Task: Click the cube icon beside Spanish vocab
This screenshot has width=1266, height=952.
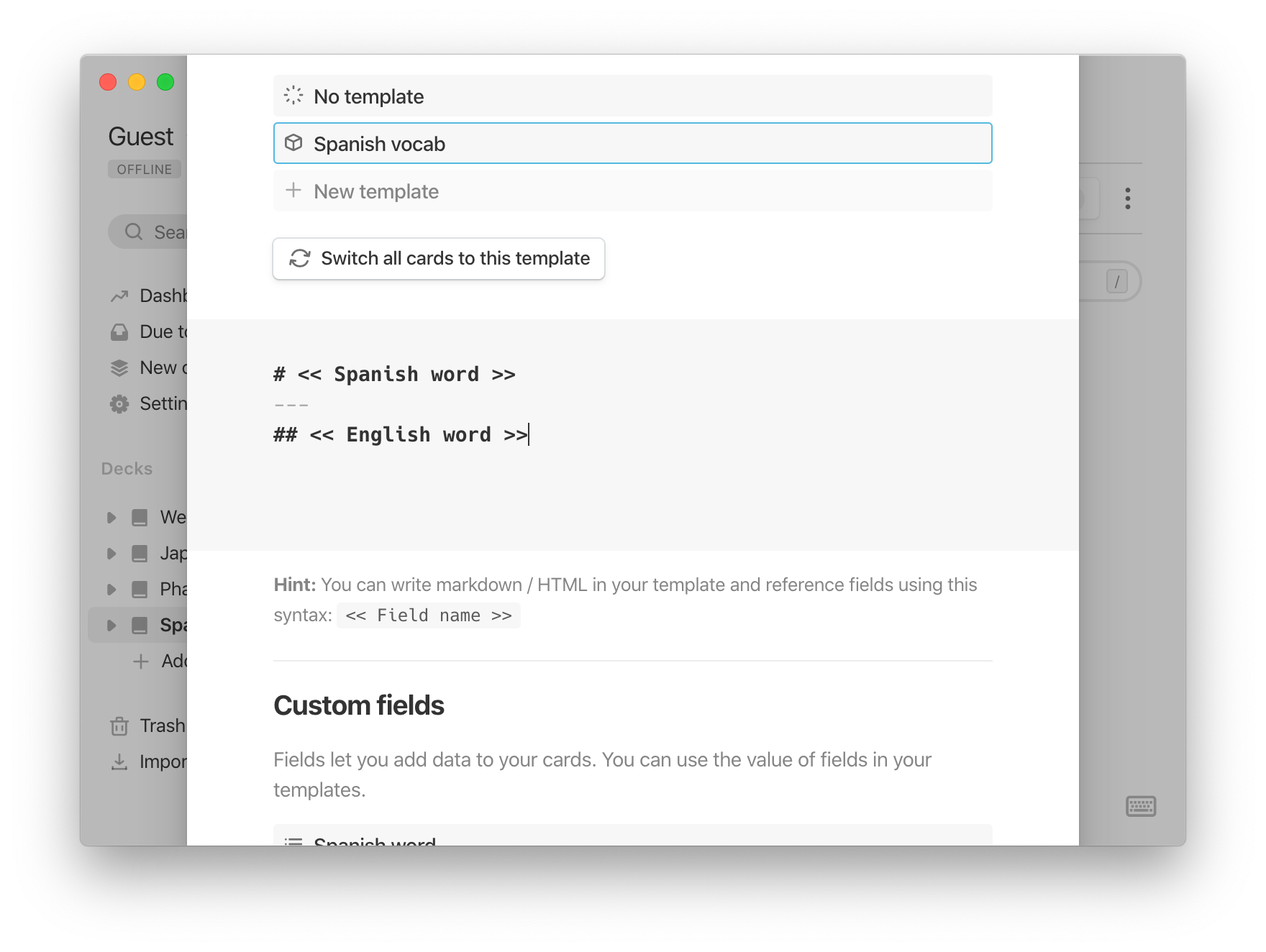Action: tap(293, 143)
